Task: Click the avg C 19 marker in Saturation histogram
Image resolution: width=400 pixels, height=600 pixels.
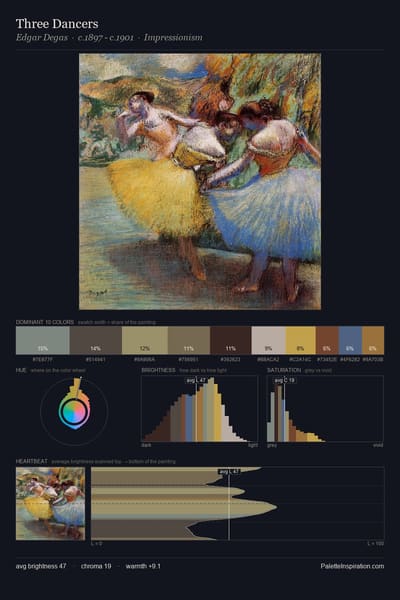Action: 285,380
